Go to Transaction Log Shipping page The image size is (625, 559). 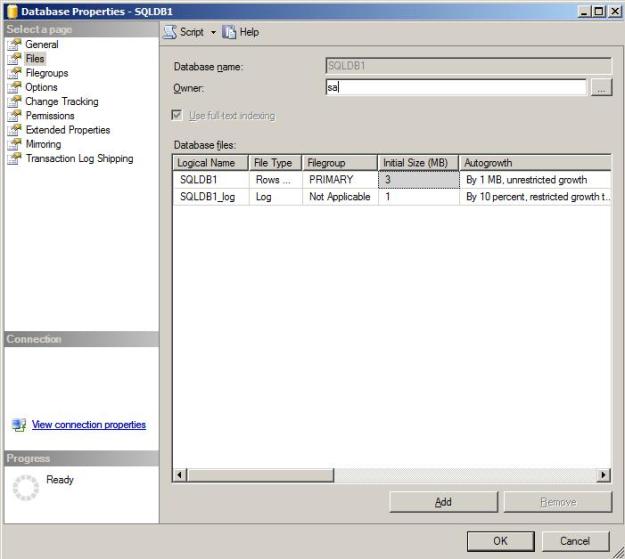pyautogui.click(x=79, y=158)
